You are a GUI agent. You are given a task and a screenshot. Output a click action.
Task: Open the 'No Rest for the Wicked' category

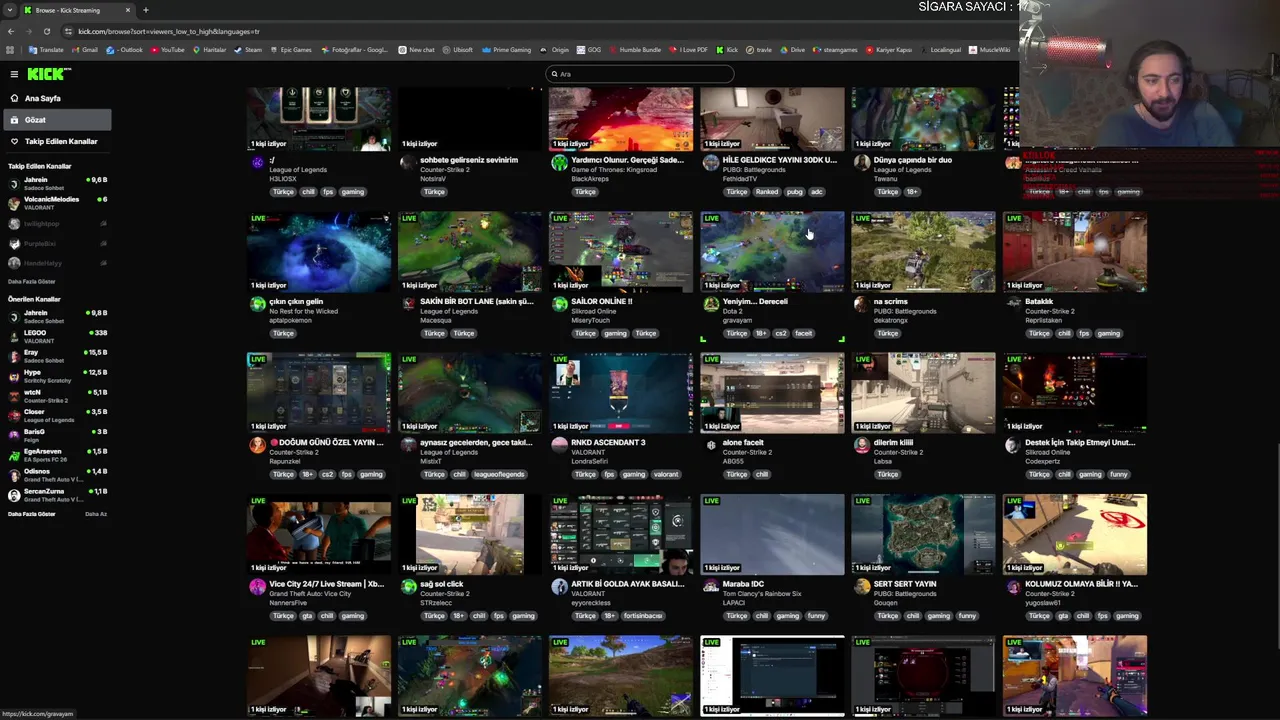pyautogui.click(x=304, y=311)
